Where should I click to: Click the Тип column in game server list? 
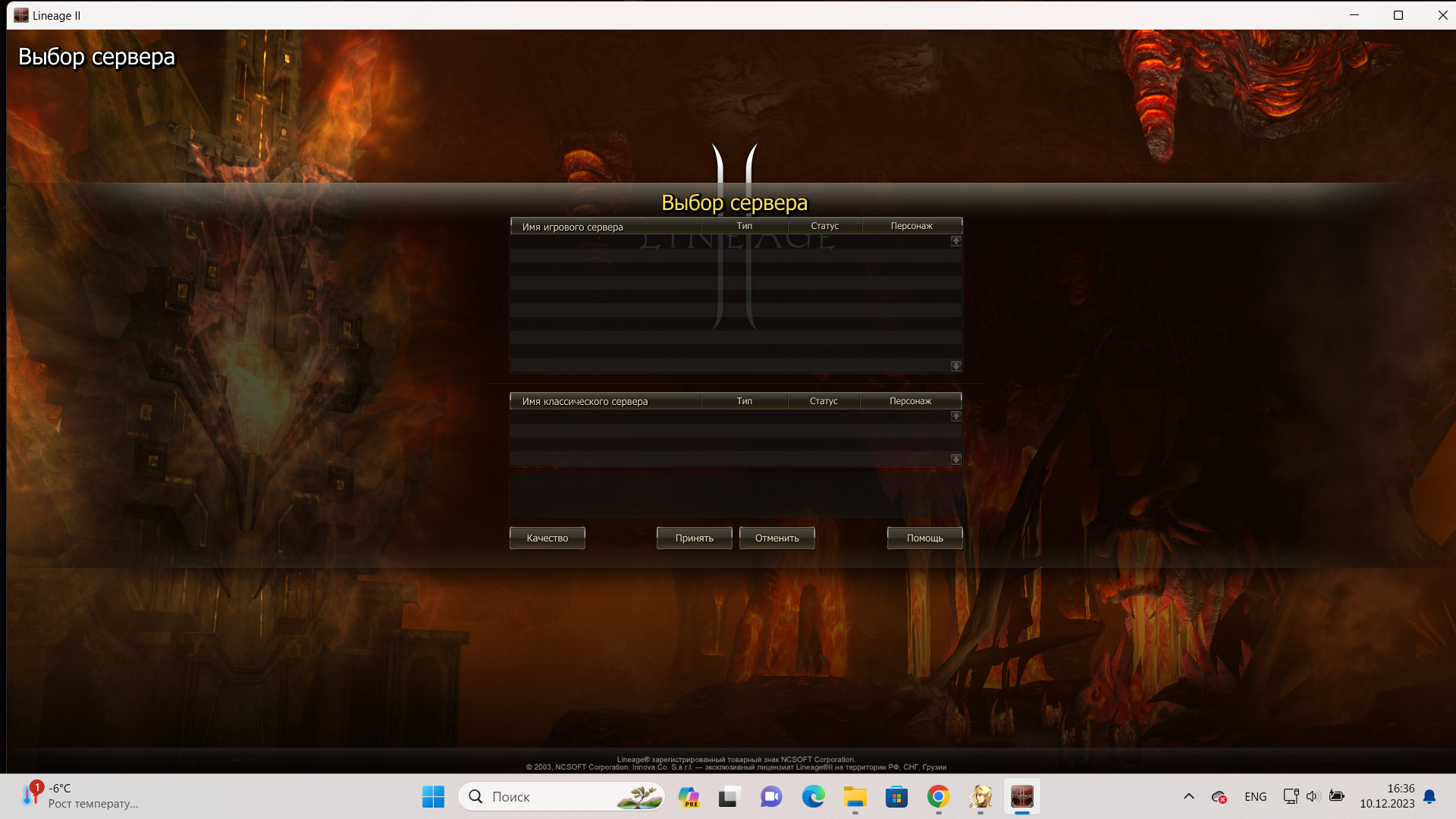pos(745,226)
